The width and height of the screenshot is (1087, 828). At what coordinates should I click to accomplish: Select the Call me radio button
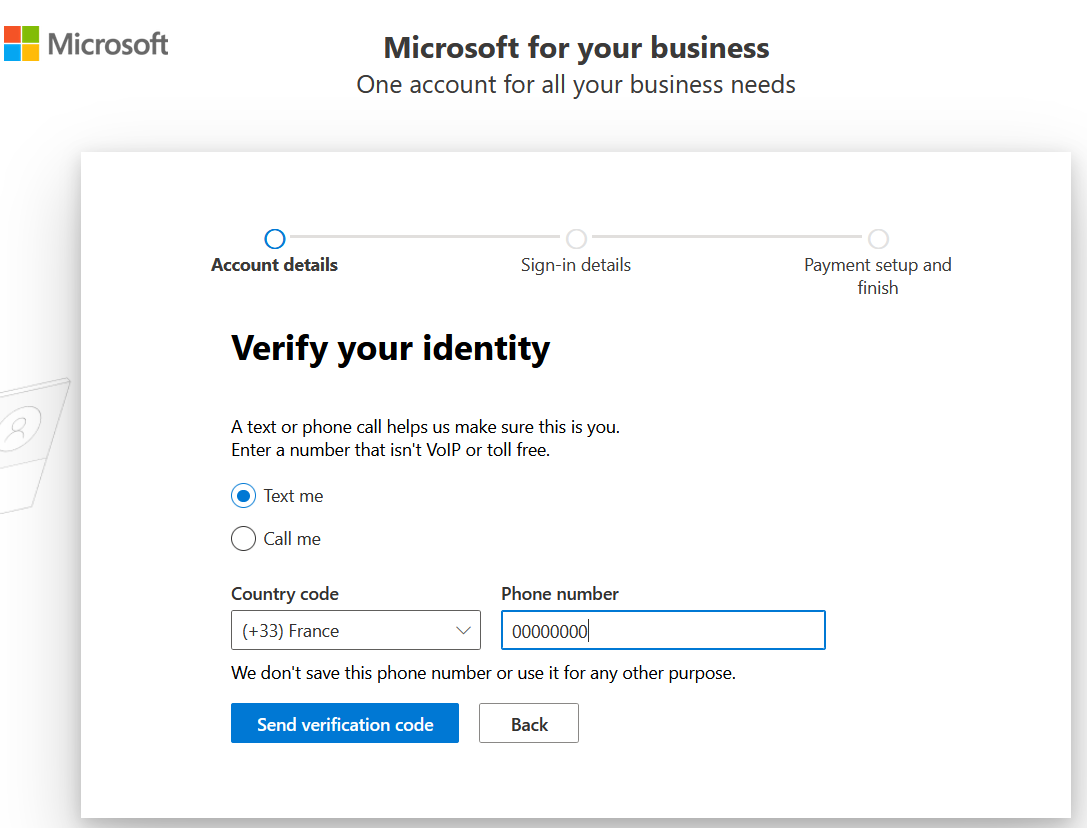click(x=243, y=539)
